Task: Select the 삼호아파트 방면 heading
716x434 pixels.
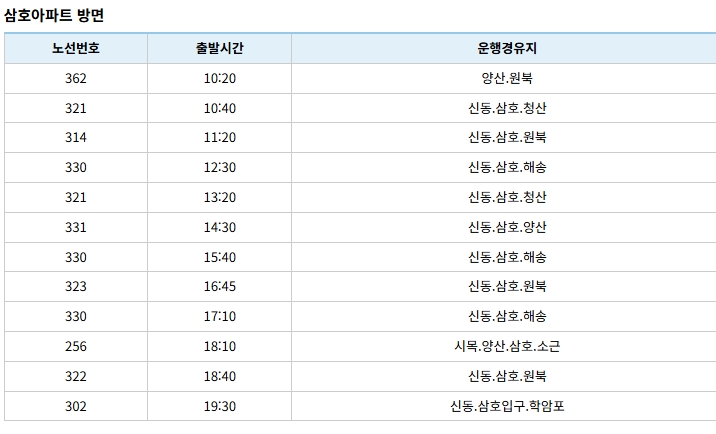Action: (x=54, y=16)
